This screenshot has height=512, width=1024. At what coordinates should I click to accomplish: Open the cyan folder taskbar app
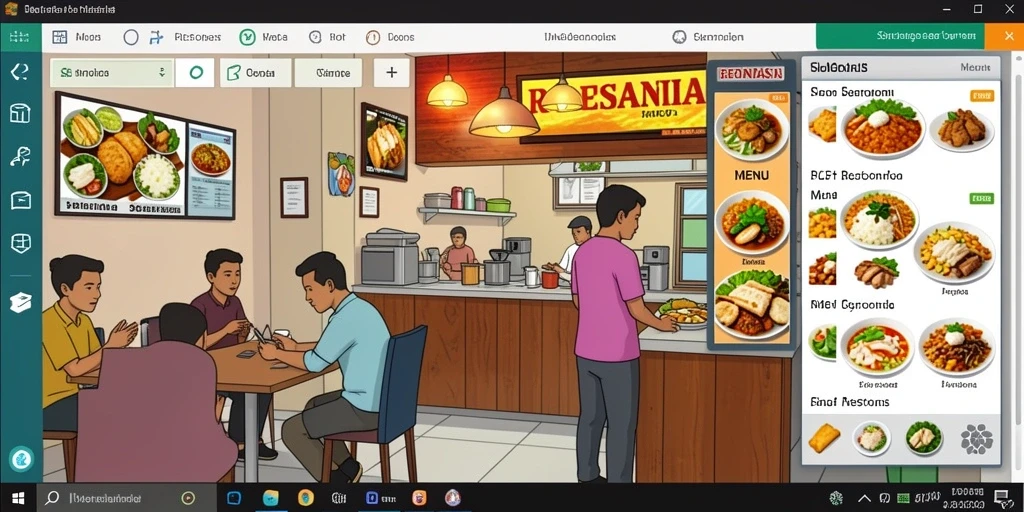270,498
